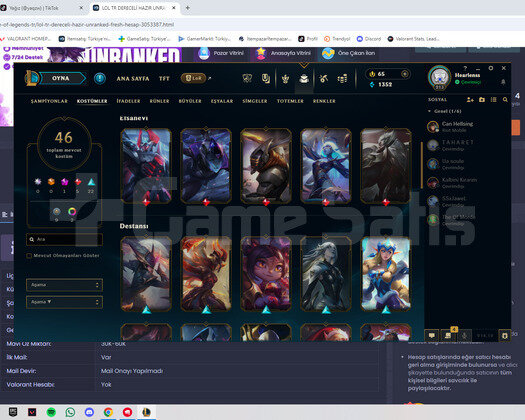The height and width of the screenshot is (420, 525).
Task: Select the Renkler chroma tab
Action: [x=324, y=101]
